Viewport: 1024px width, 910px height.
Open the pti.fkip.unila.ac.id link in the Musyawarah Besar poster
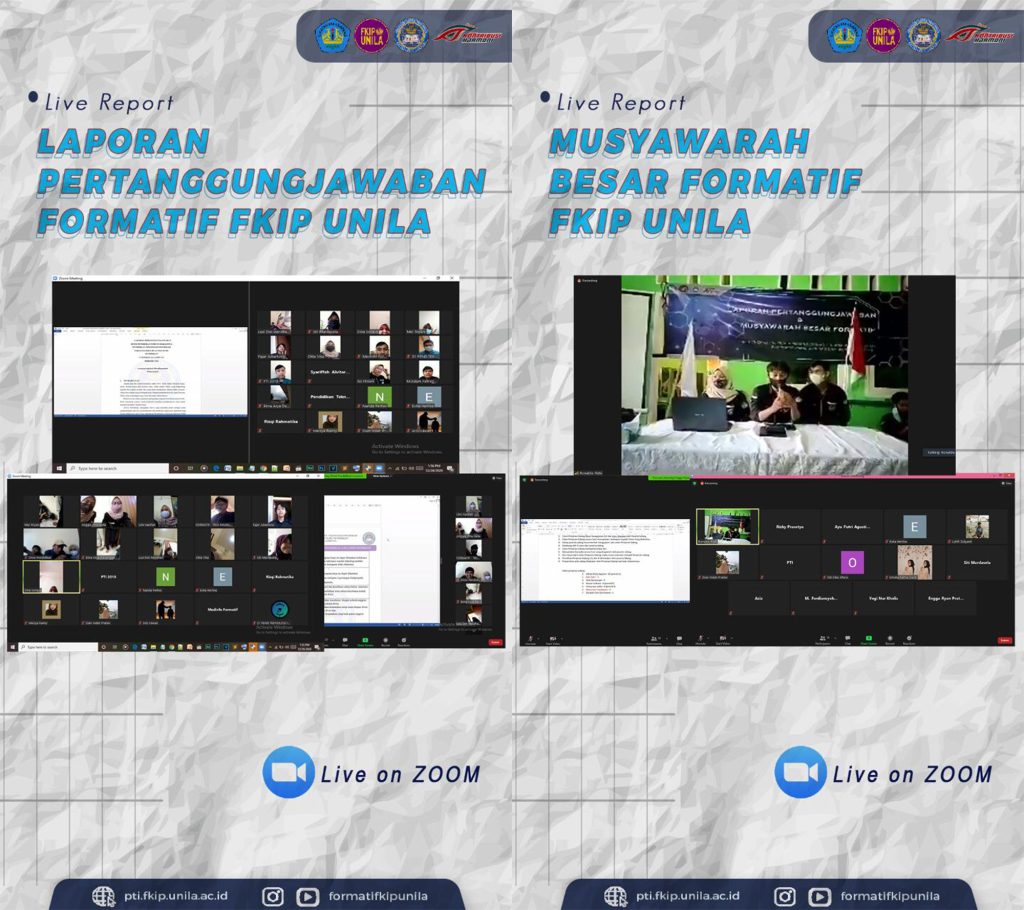click(x=687, y=895)
